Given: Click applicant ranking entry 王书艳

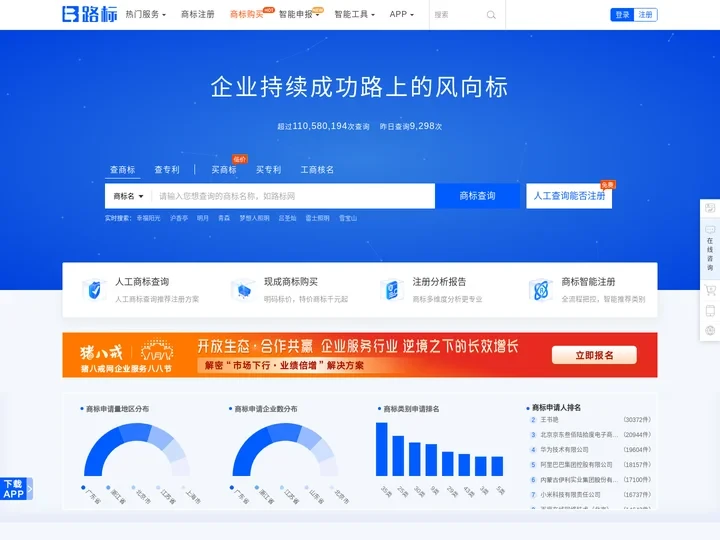Looking at the screenshot, I should pos(549,420).
